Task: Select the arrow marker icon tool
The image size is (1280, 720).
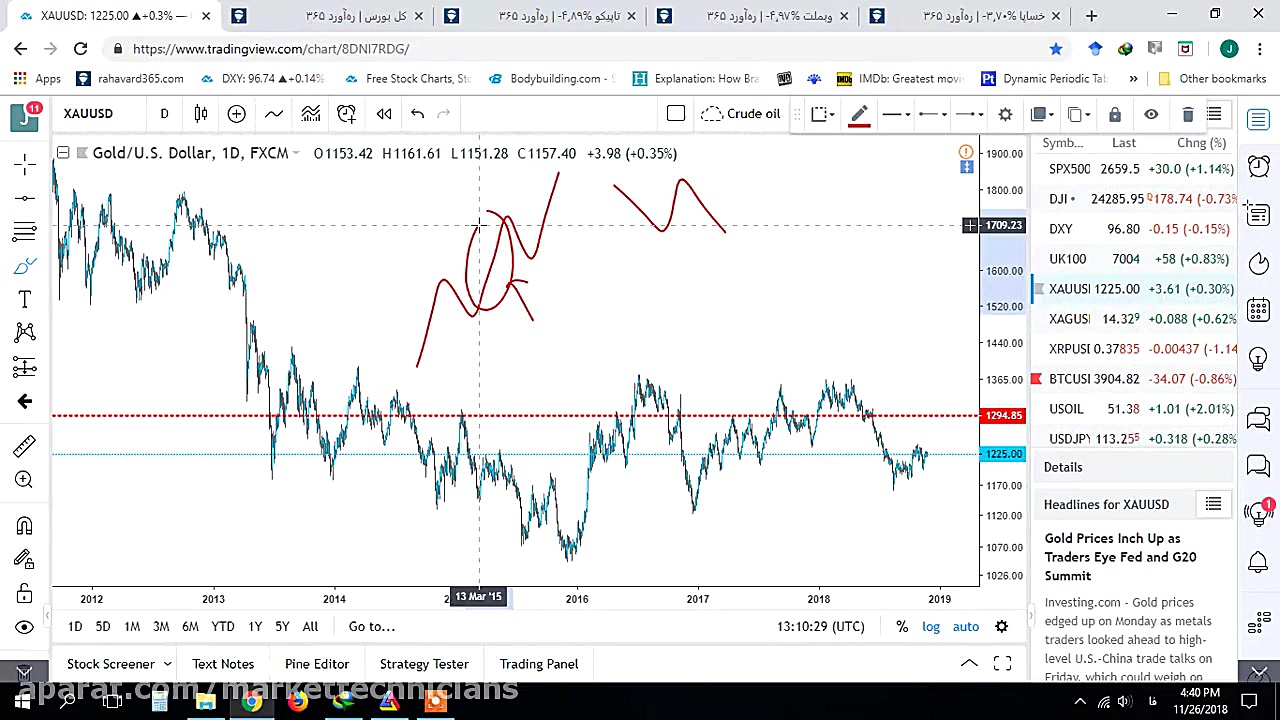Action: pos(25,401)
